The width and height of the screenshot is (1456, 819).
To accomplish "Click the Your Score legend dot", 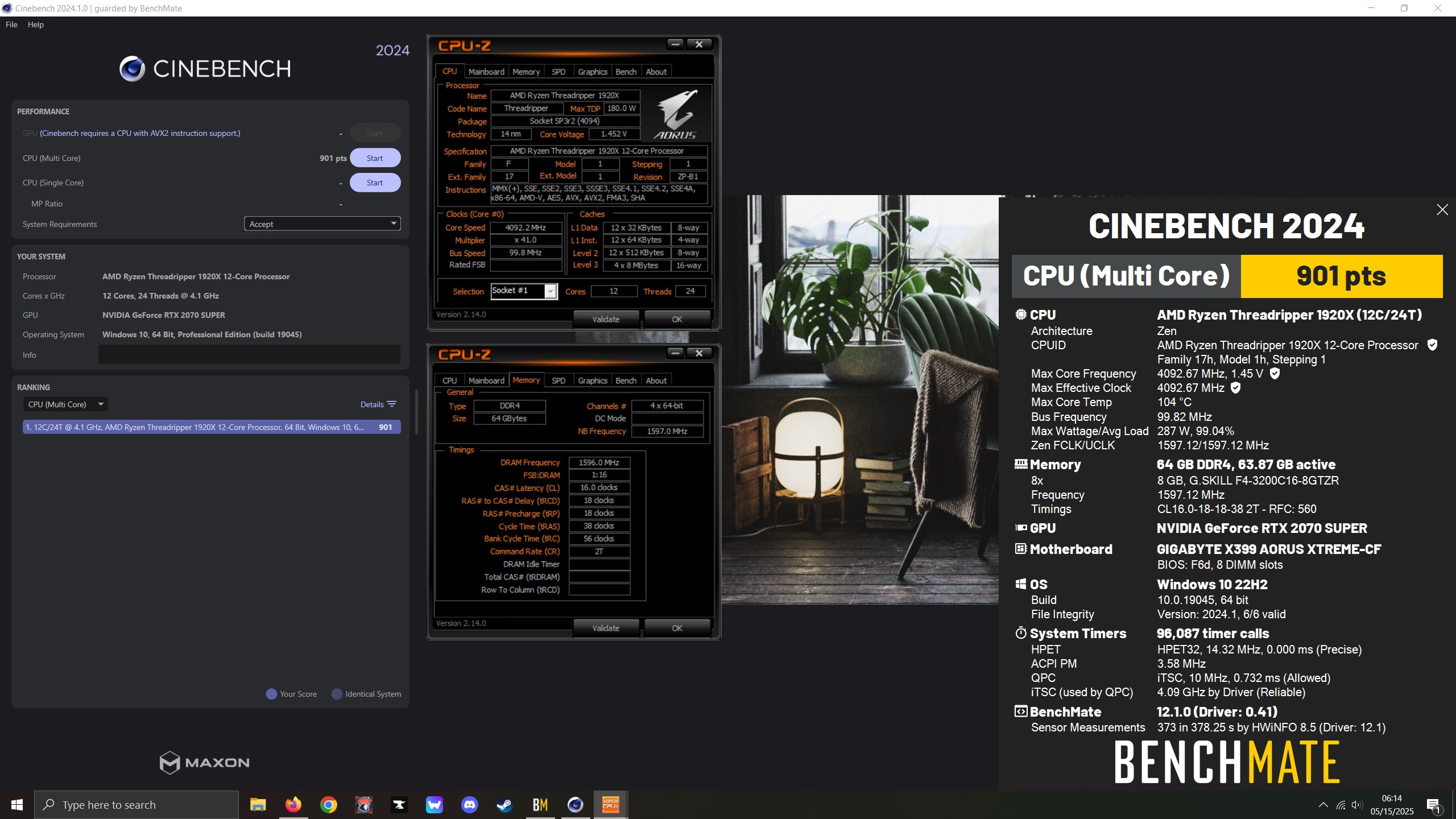I will (x=271, y=694).
